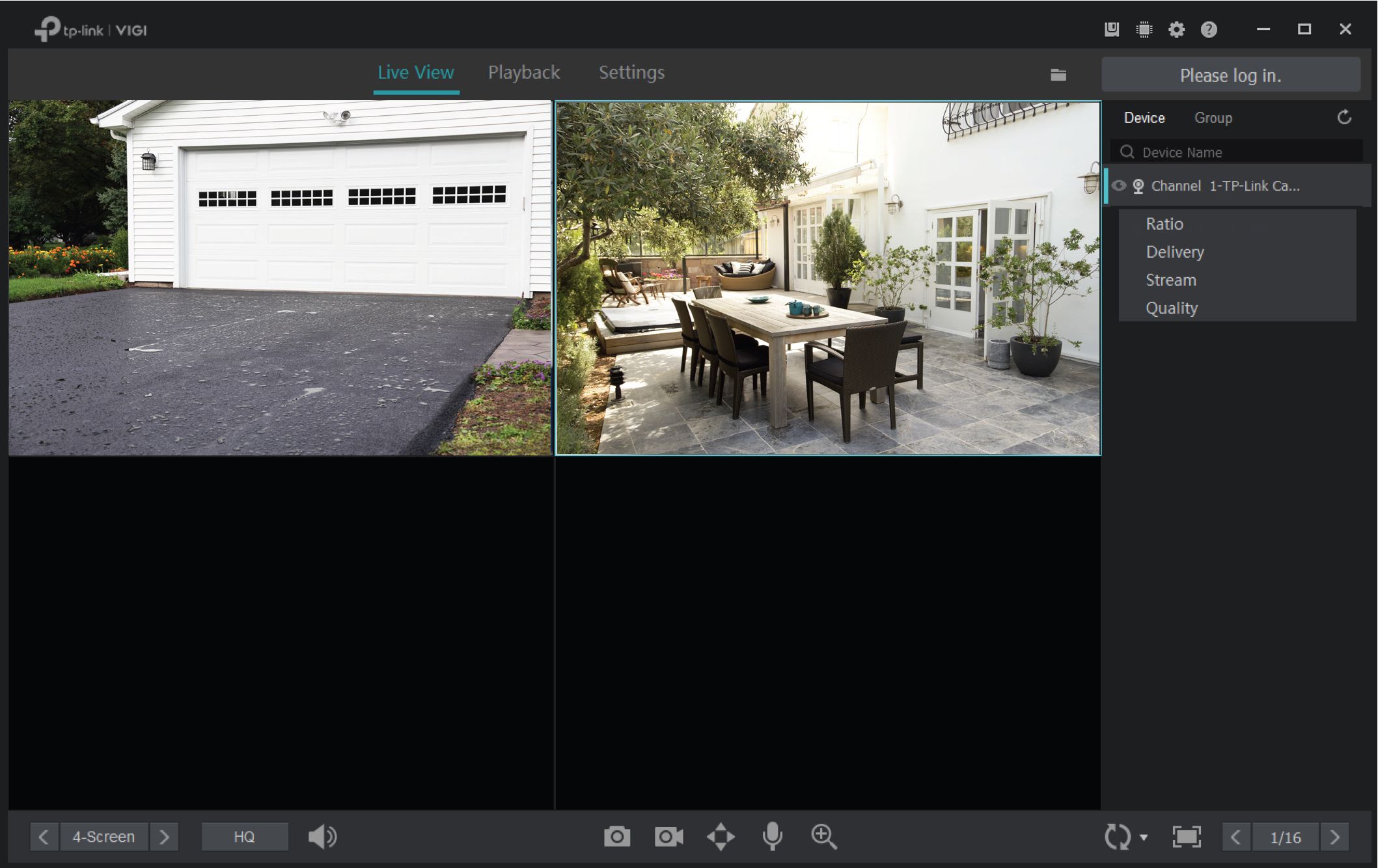Select Stream in the context menu
This screenshot has width=1378, height=868.
(x=1170, y=280)
